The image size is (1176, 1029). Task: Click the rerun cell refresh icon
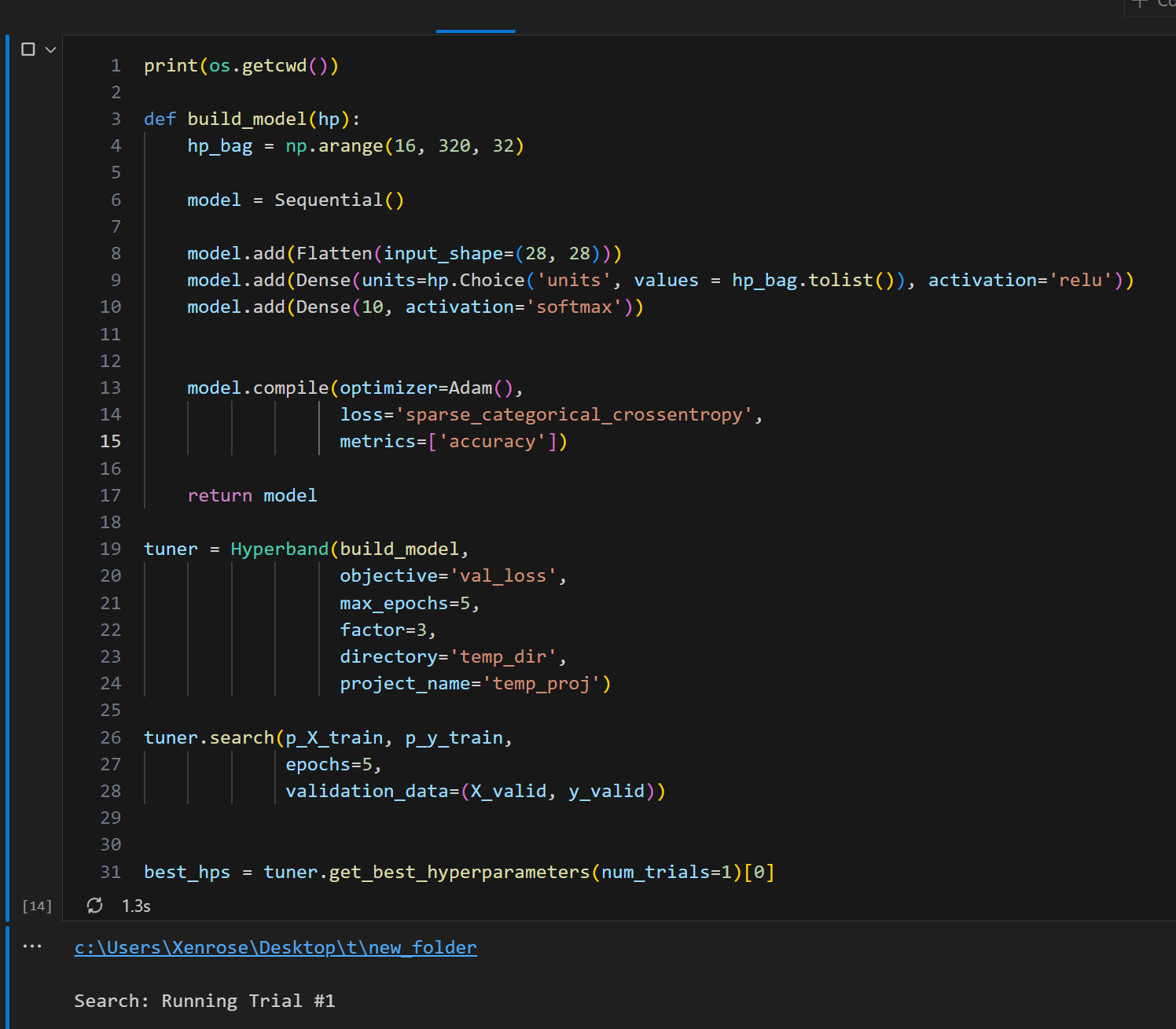coord(94,906)
